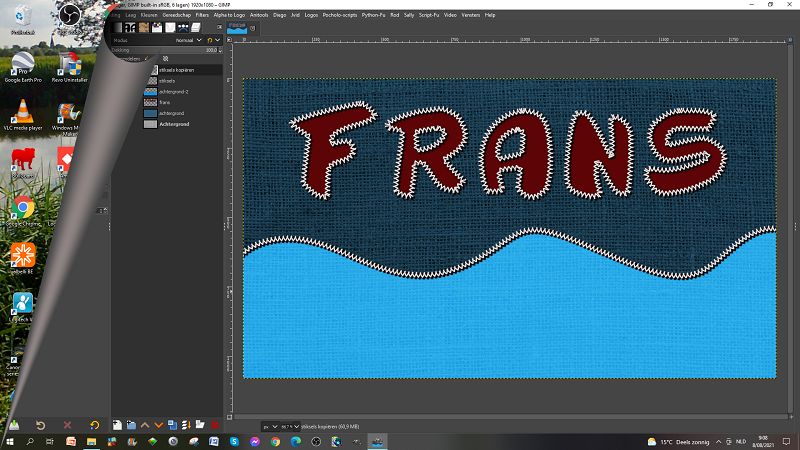Open Google Chrome from the desktop
Image resolution: width=800 pixels, height=450 pixels.
click(x=22, y=207)
